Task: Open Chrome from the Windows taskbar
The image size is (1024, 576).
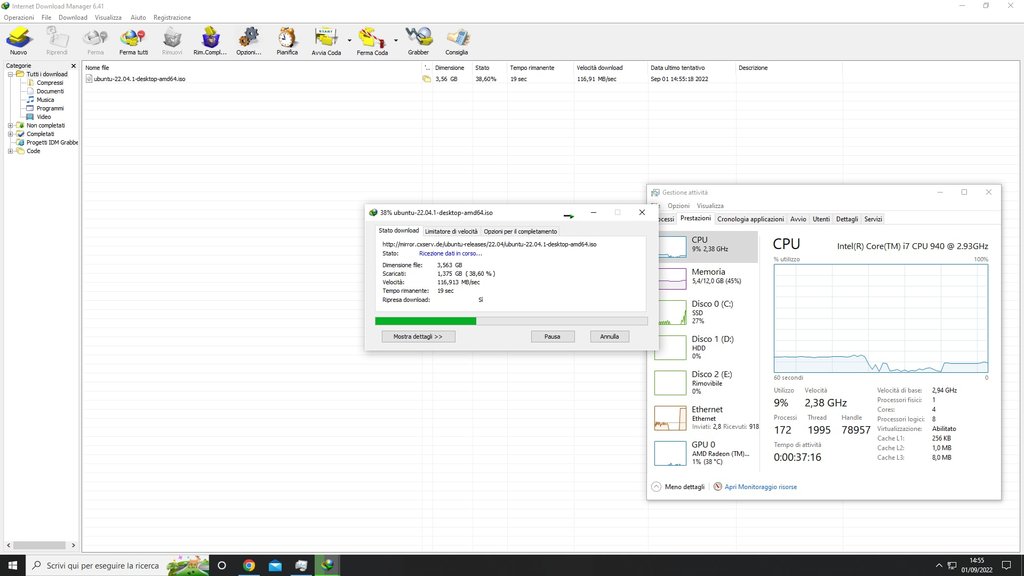Action: tap(249, 565)
